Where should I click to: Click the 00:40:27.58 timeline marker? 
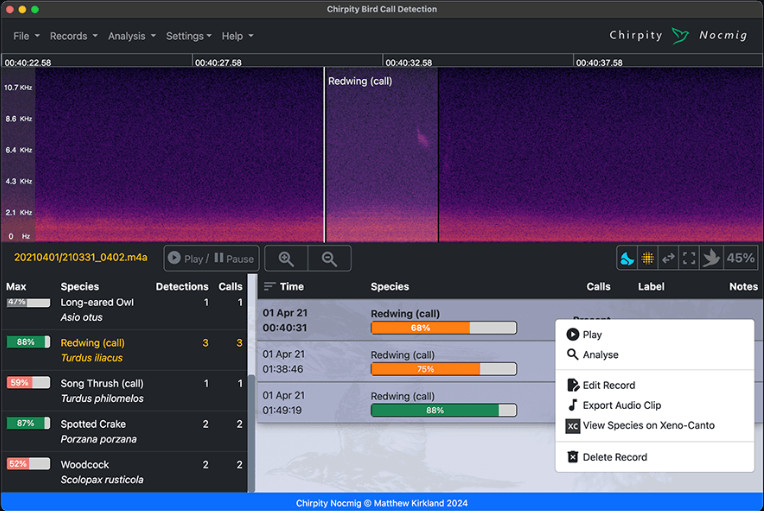coord(218,62)
